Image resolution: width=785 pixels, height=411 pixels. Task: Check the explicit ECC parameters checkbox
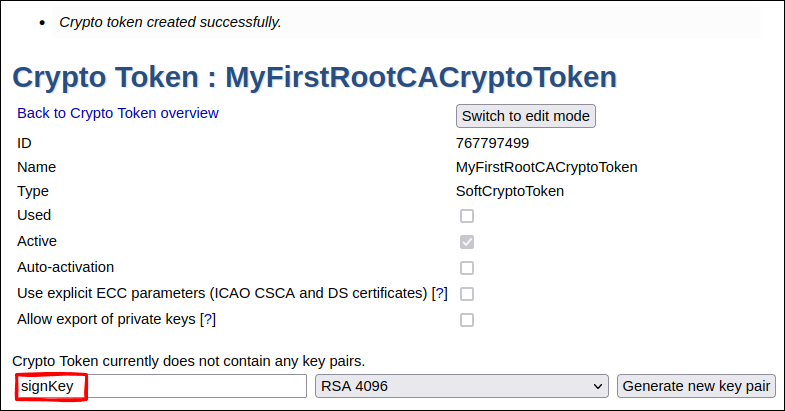click(x=467, y=294)
